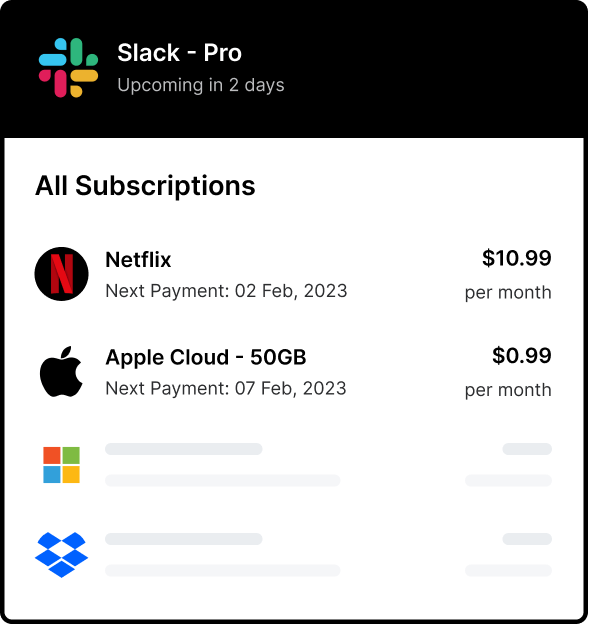Click the Microsoft row price placeholder
This screenshot has width=589, height=625.
coord(527,449)
